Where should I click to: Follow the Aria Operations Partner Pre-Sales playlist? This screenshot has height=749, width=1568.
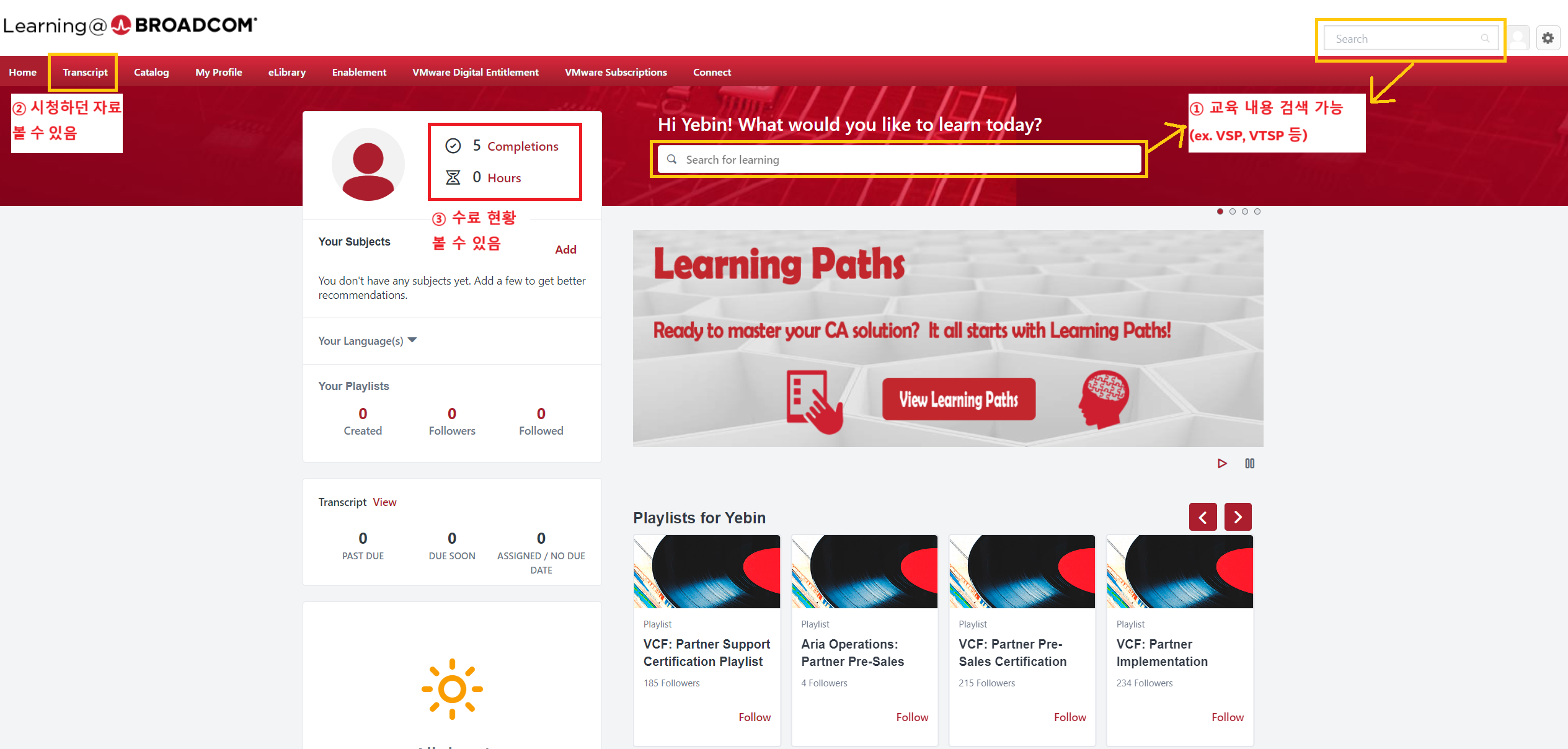click(x=912, y=717)
